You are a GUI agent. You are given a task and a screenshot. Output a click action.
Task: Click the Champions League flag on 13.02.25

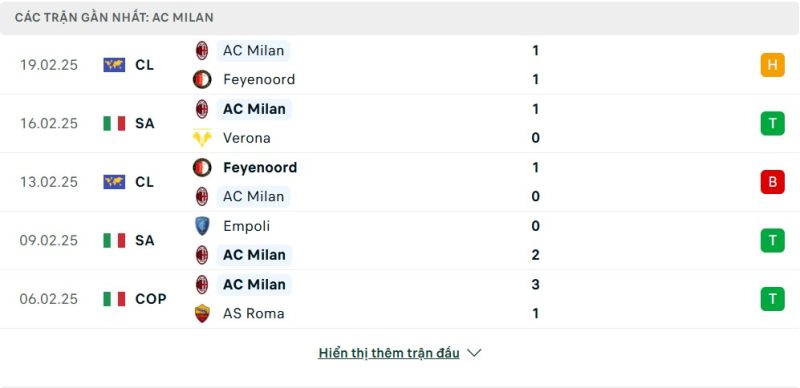[114, 182]
